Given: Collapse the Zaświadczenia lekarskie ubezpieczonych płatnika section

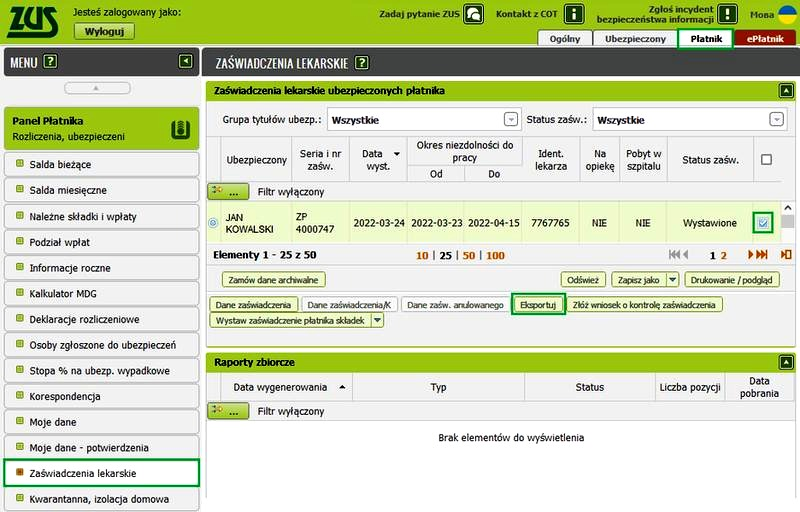Looking at the screenshot, I should pyautogui.click(x=786, y=91).
